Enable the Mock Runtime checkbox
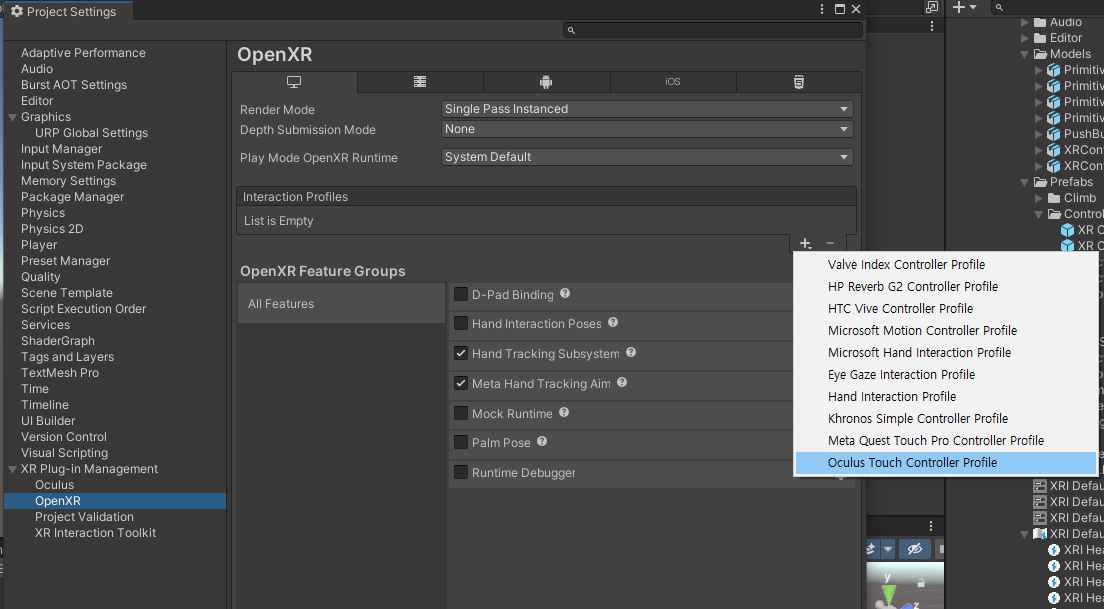The height and width of the screenshot is (609, 1104). pyautogui.click(x=460, y=413)
